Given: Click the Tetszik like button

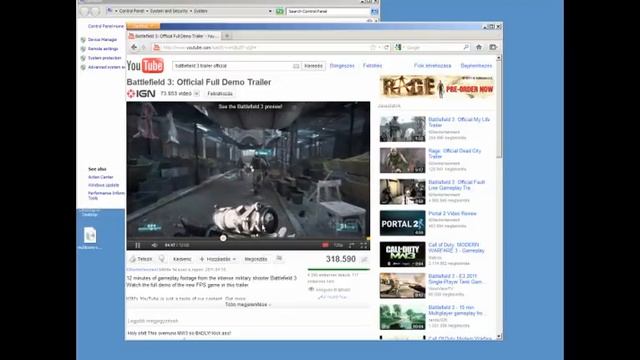Looking at the screenshot, I should tap(141, 259).
